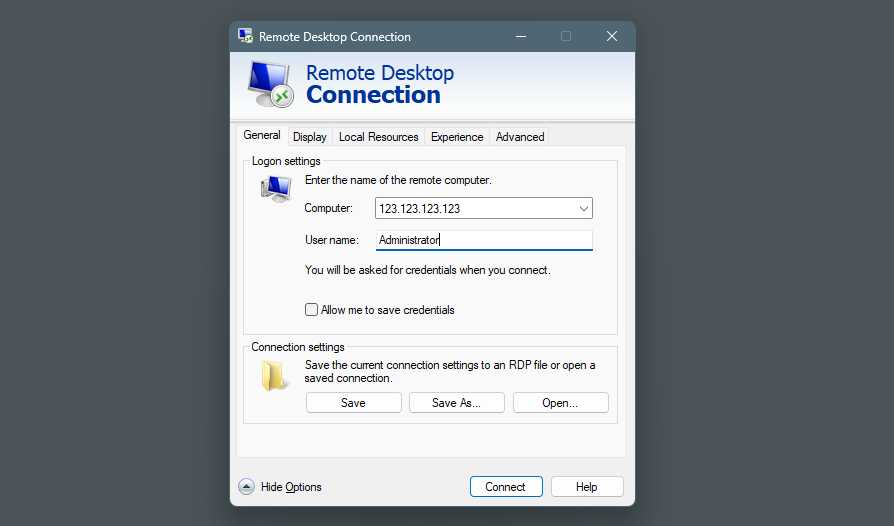Click the folder icon in Connection settings
The width and height of the screenshot is (894, 526).
pyautogui.click(x=274, y=376)
